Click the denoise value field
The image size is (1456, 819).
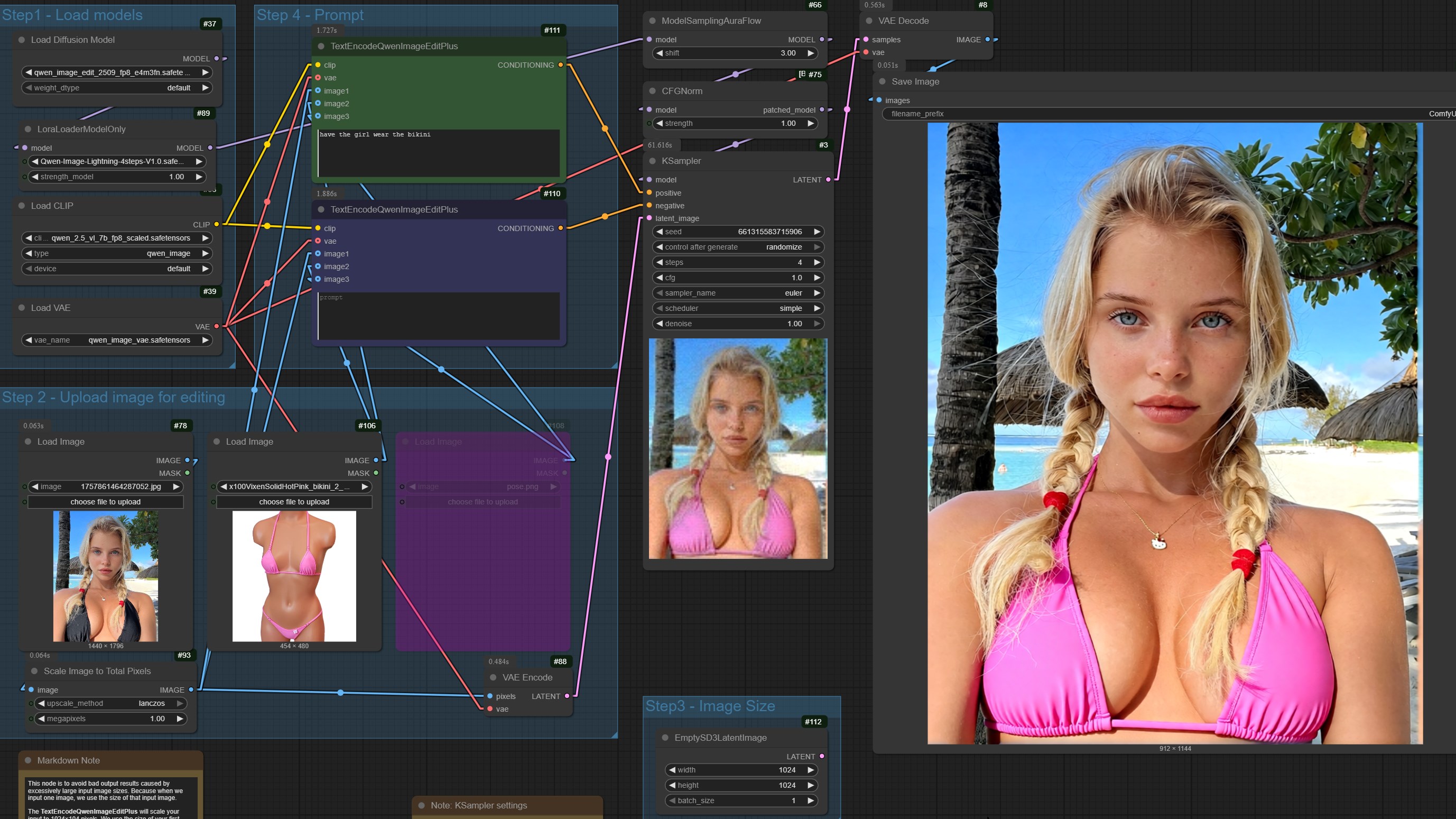[x=738, y=324]
